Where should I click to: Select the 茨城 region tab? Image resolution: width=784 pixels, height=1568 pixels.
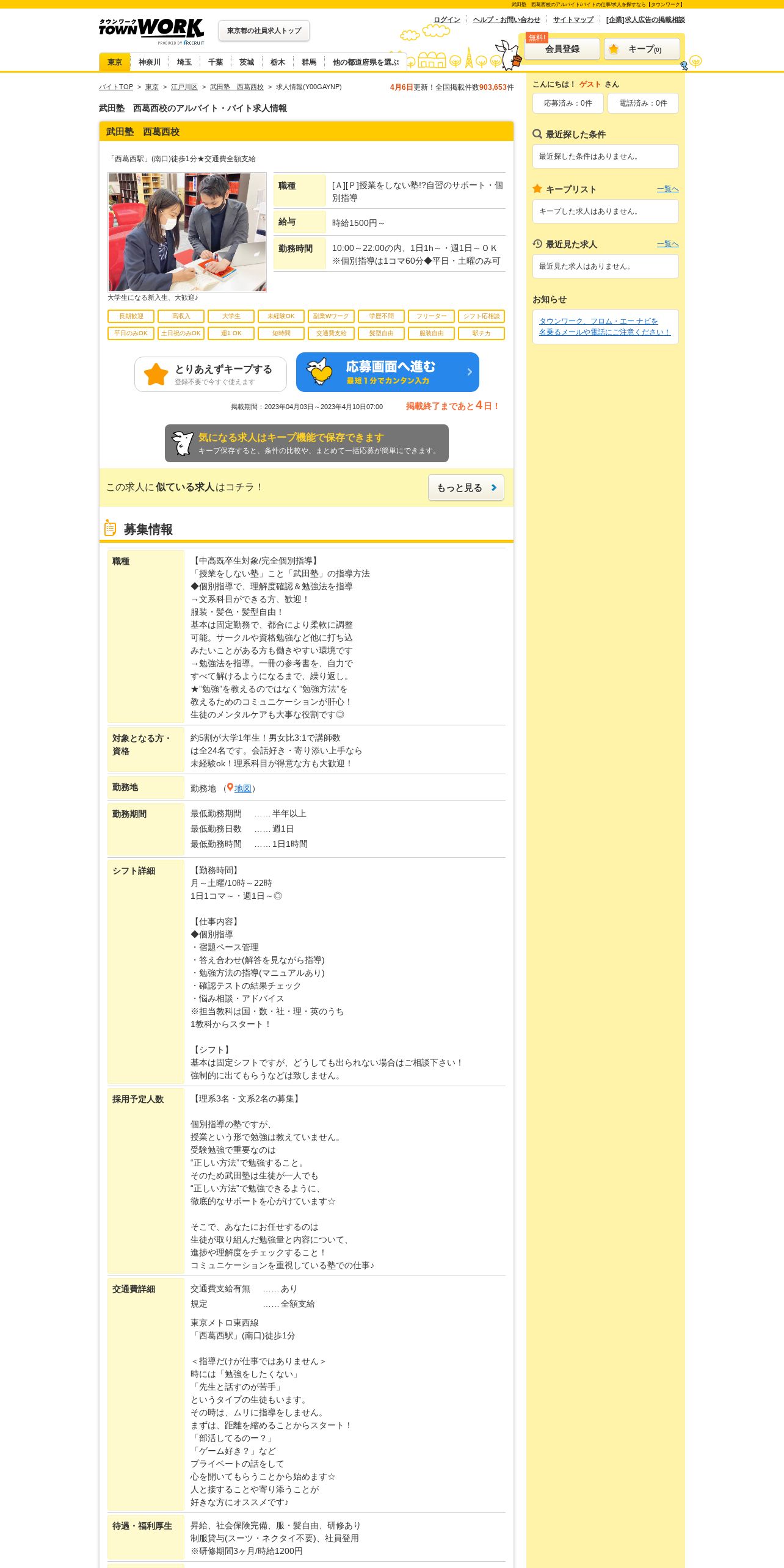[x=247, y=62]
